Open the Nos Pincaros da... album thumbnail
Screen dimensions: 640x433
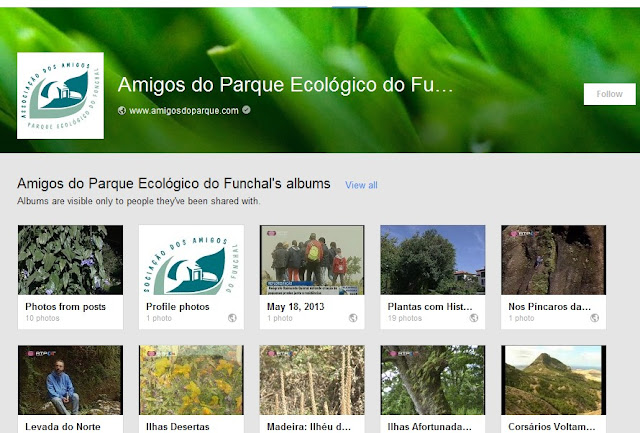click(x=554, y=260)
